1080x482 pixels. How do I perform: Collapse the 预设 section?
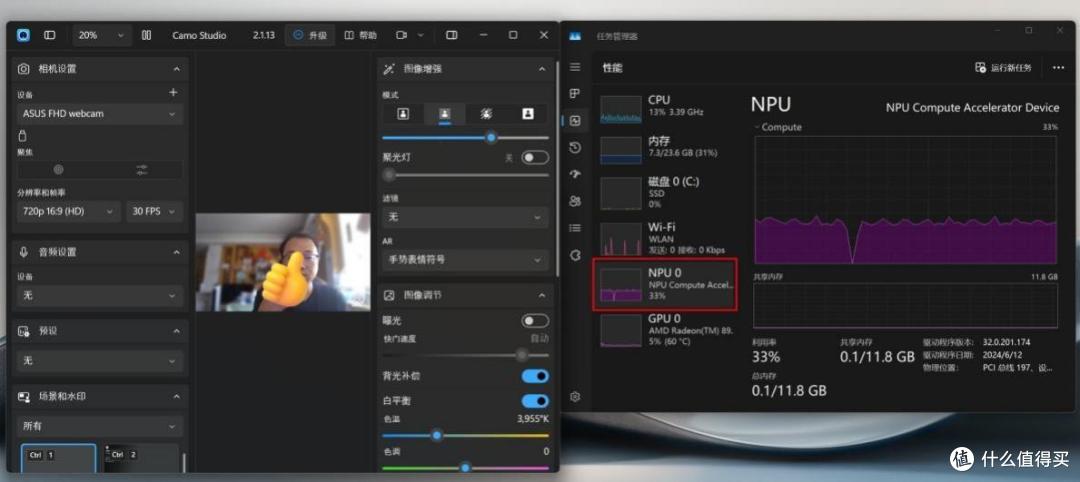[177, 331]
